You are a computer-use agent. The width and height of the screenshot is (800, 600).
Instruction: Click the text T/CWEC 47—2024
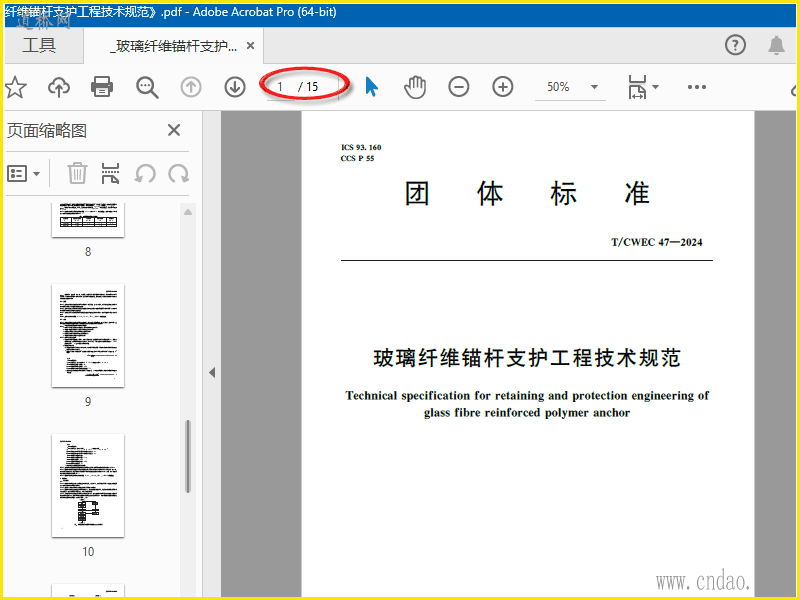pyautogui.click(x=657, y=242)
